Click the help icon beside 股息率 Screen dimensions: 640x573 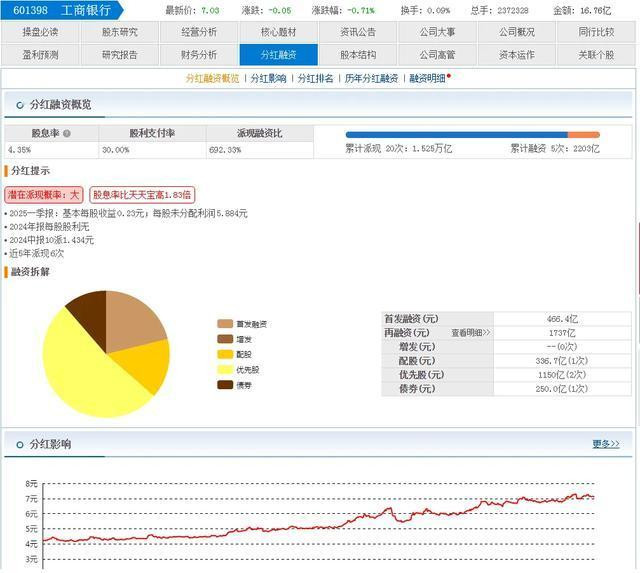[67, 133]
